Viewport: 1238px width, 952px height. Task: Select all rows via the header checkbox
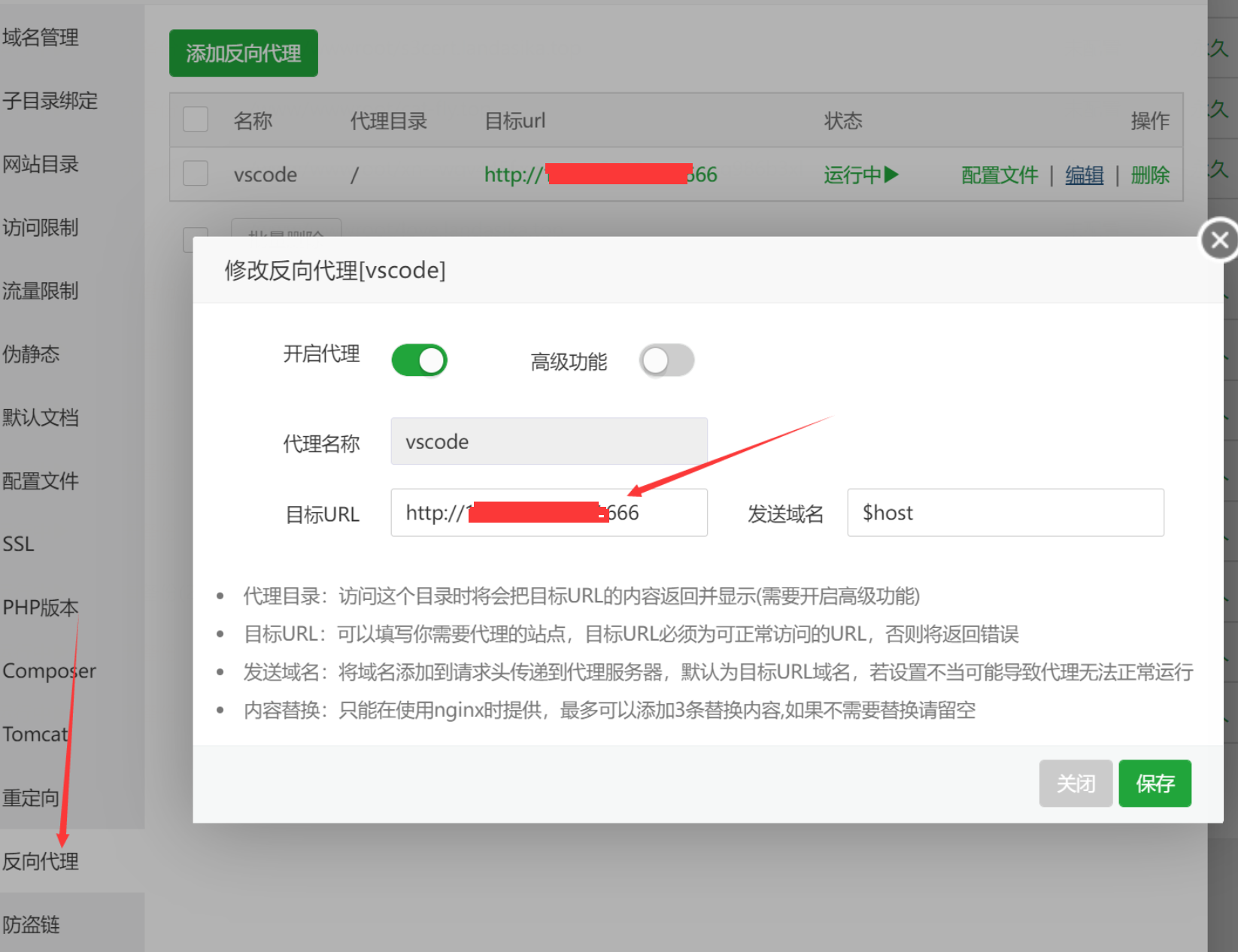pos(195,119)
